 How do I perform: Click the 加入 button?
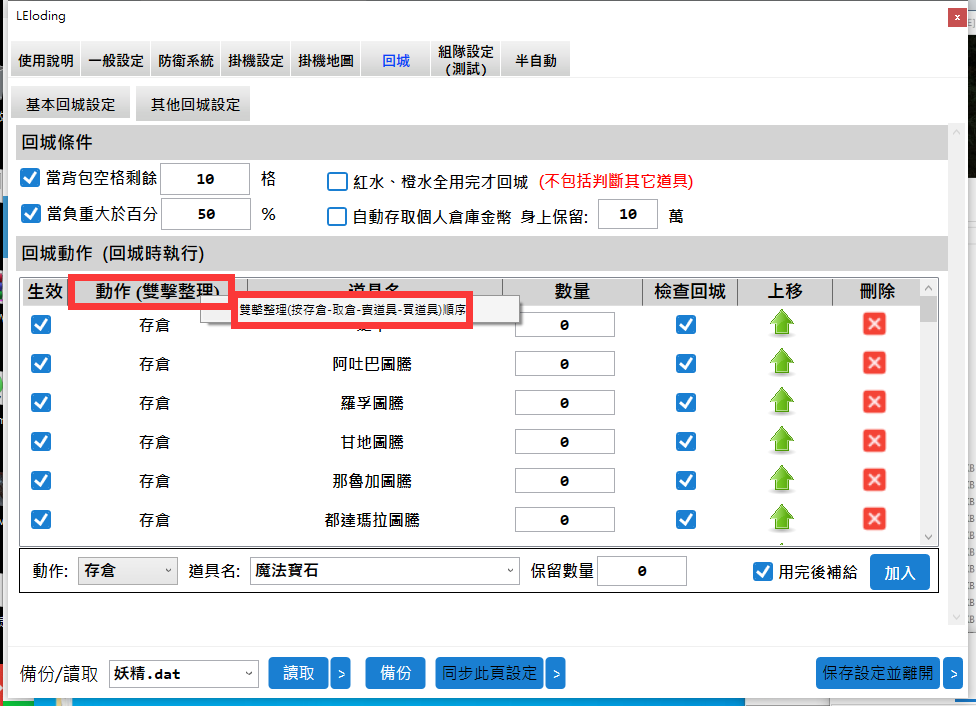pyautogui.click(x=899, y=572)
